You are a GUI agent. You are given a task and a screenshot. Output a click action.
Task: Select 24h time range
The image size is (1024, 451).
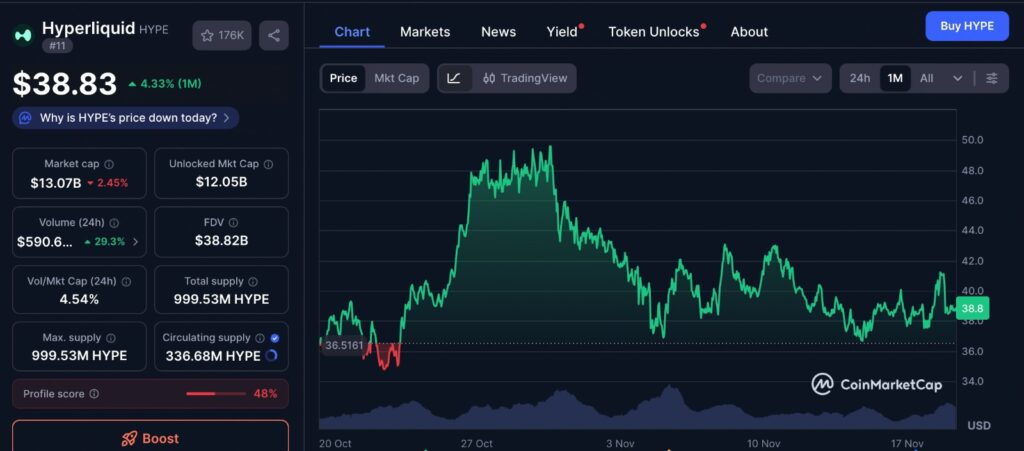pyautogui.click(x=859, y=78)
